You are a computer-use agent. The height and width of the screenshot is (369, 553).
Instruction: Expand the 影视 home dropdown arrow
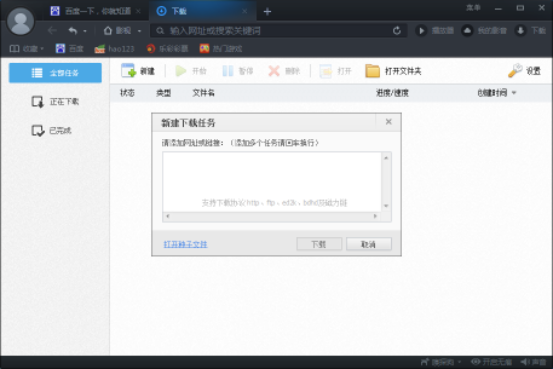point(139,31)
